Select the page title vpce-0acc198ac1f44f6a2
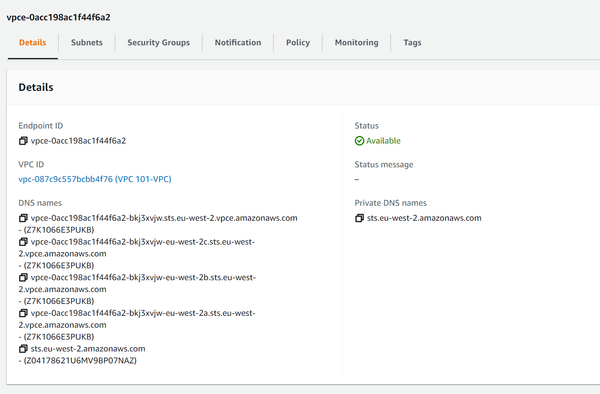 tap(59, 17)
